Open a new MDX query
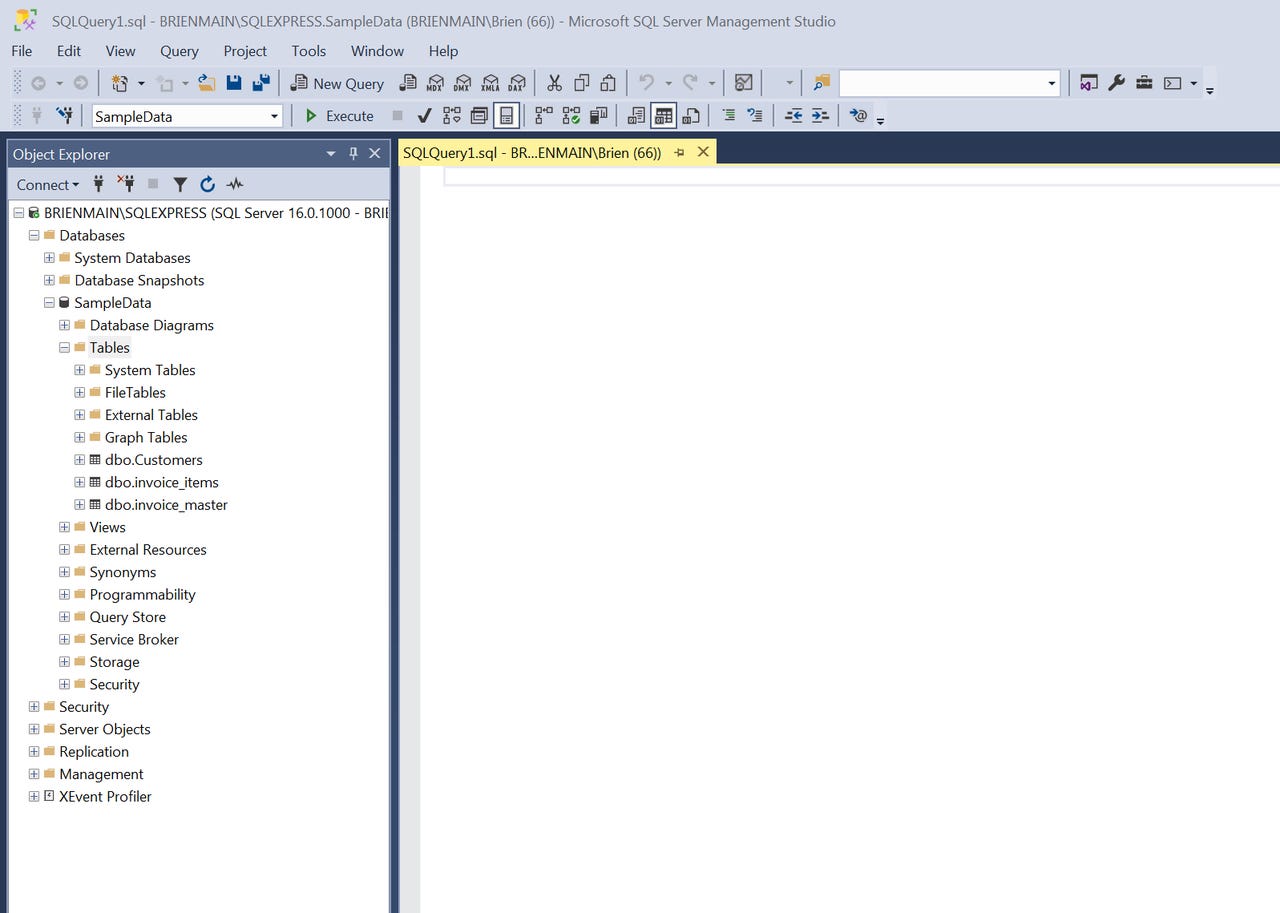The width and height of the screenshot is (1280, 913). [434, 83]
